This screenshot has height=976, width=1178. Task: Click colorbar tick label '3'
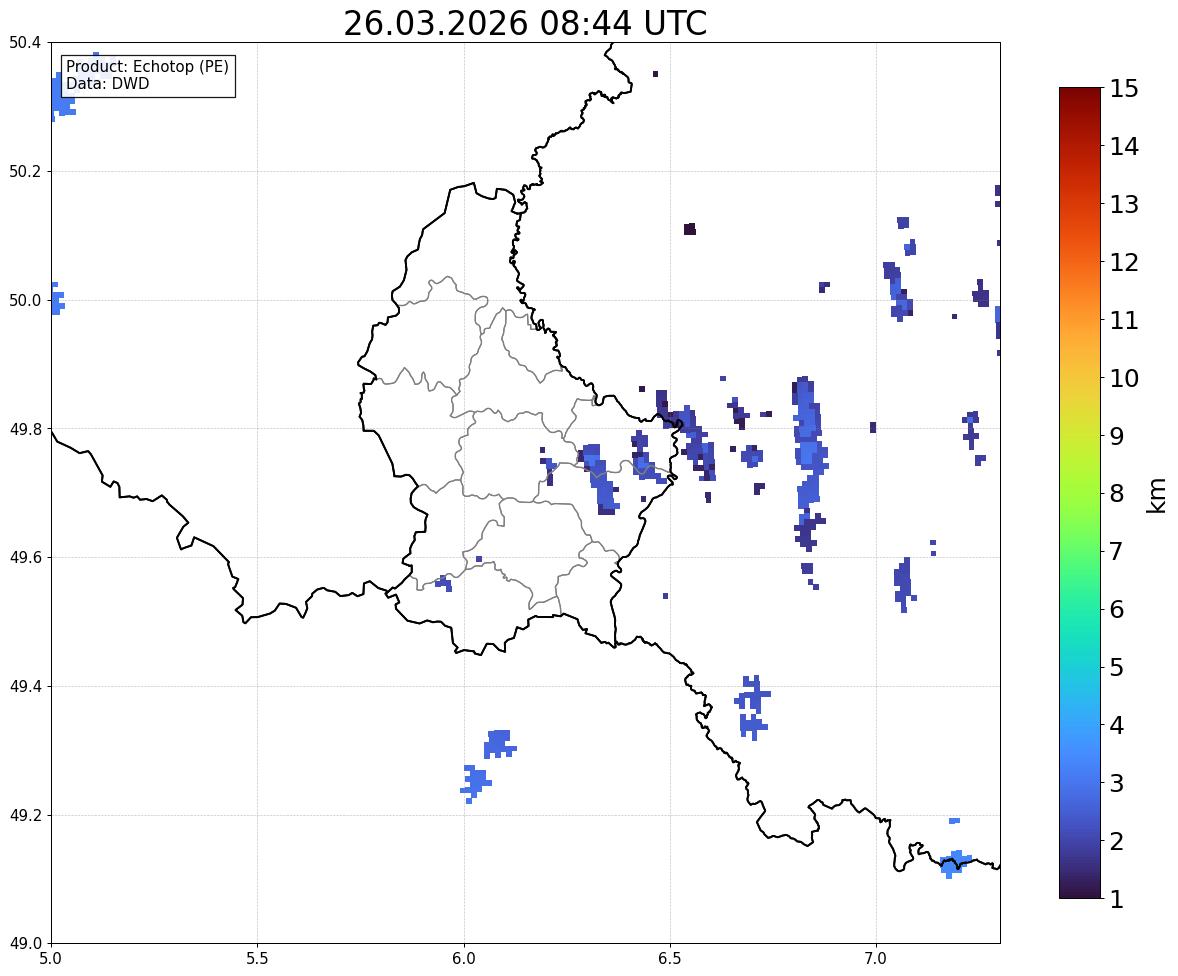click(x=1117, y=783)
